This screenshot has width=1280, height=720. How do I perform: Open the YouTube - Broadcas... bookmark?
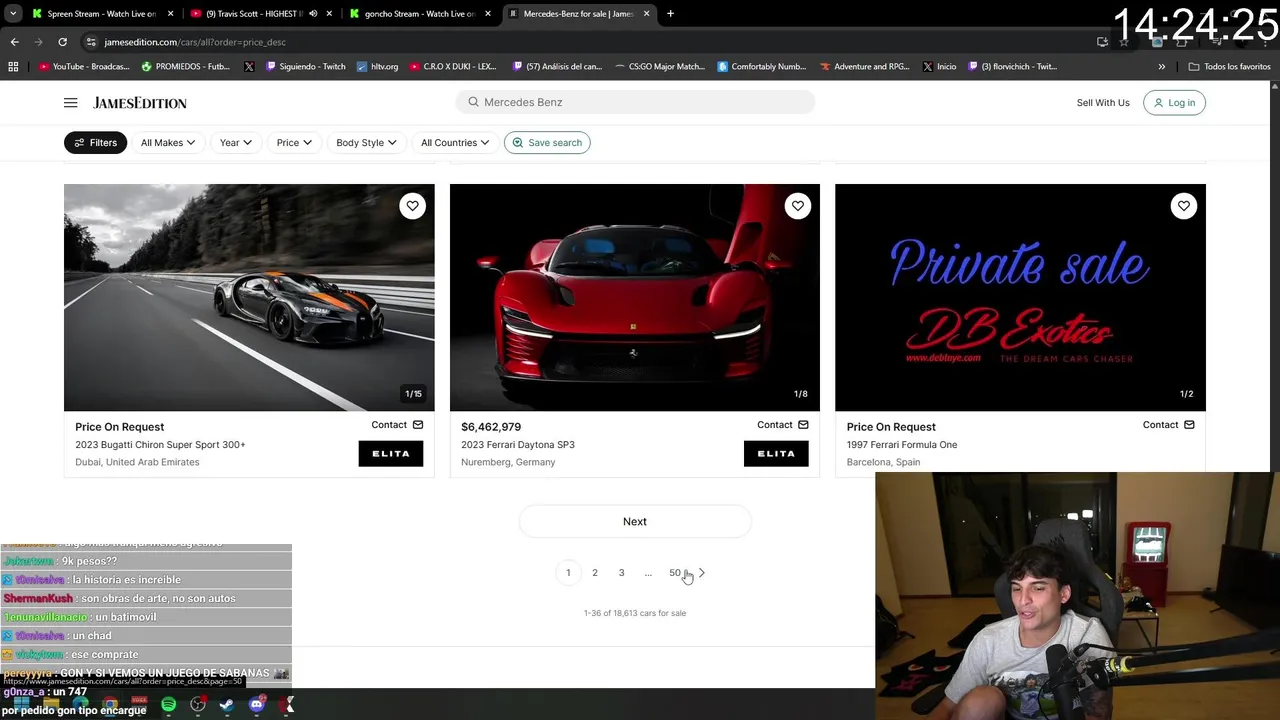coord(84,67)
